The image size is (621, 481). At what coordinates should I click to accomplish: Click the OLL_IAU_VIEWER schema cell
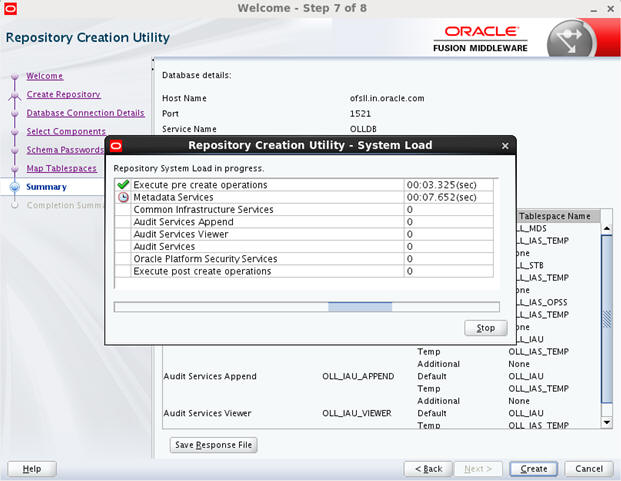click(x=357, y=413)
